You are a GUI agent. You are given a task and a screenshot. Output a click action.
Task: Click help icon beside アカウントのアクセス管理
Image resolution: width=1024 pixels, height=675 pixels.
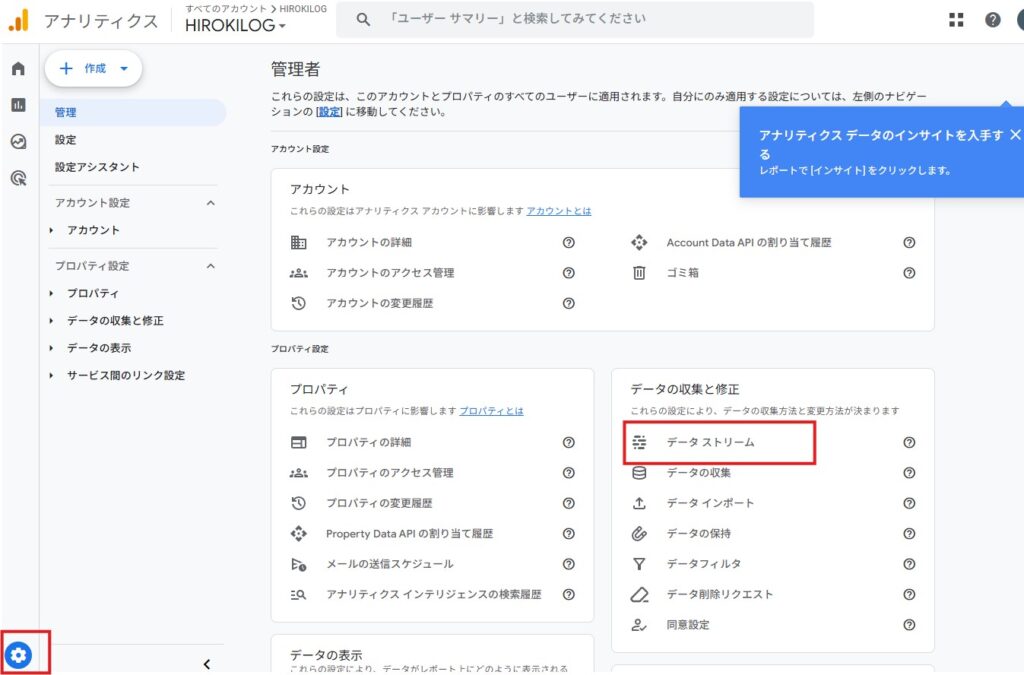[569, 273]
